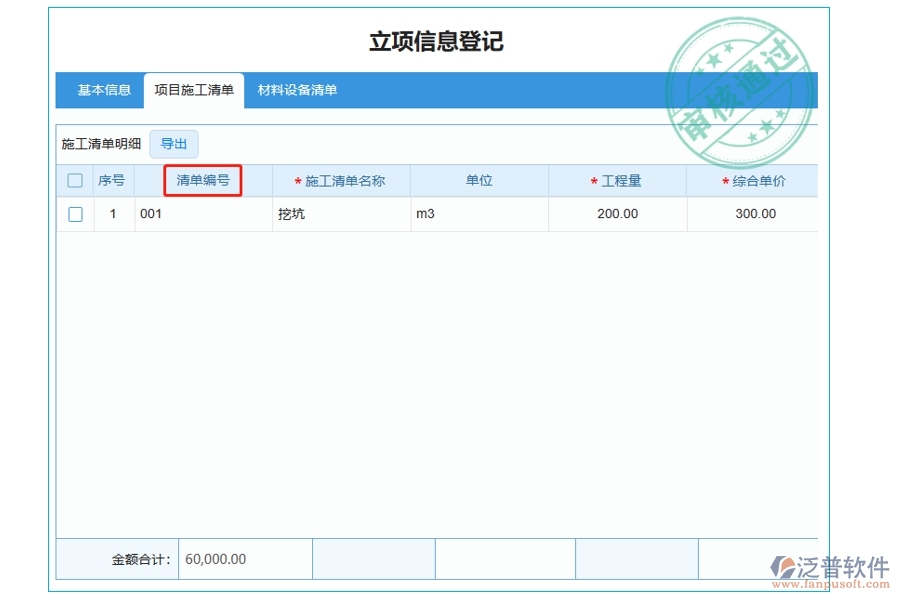The image size is (900, 600).
Task: Select the 项目施工清单 tab
Action: (x=195, y=90)
